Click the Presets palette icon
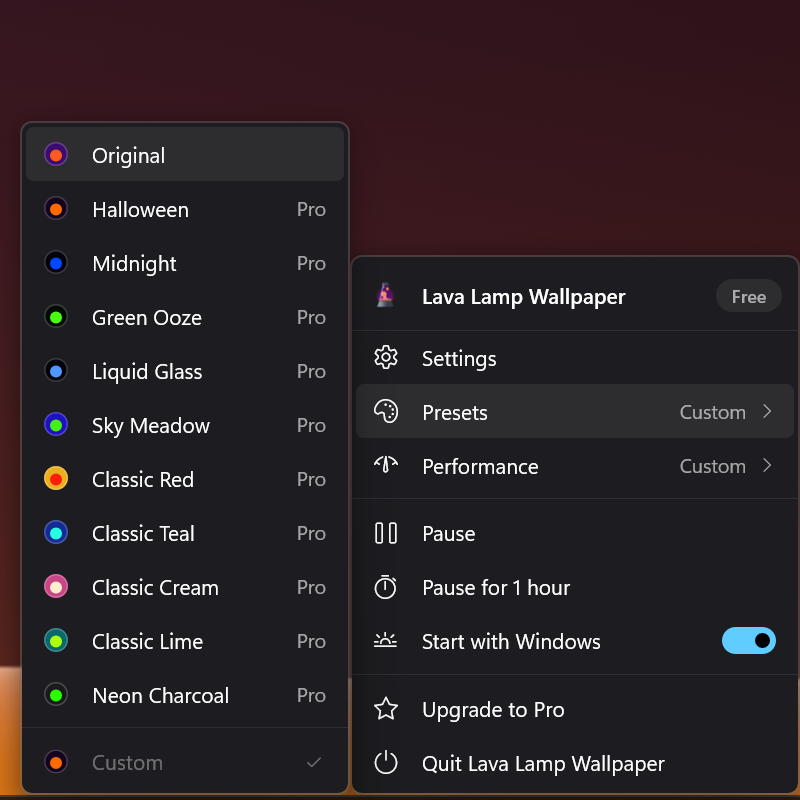This screenshot has height=800, width=800. click(386, 411)
